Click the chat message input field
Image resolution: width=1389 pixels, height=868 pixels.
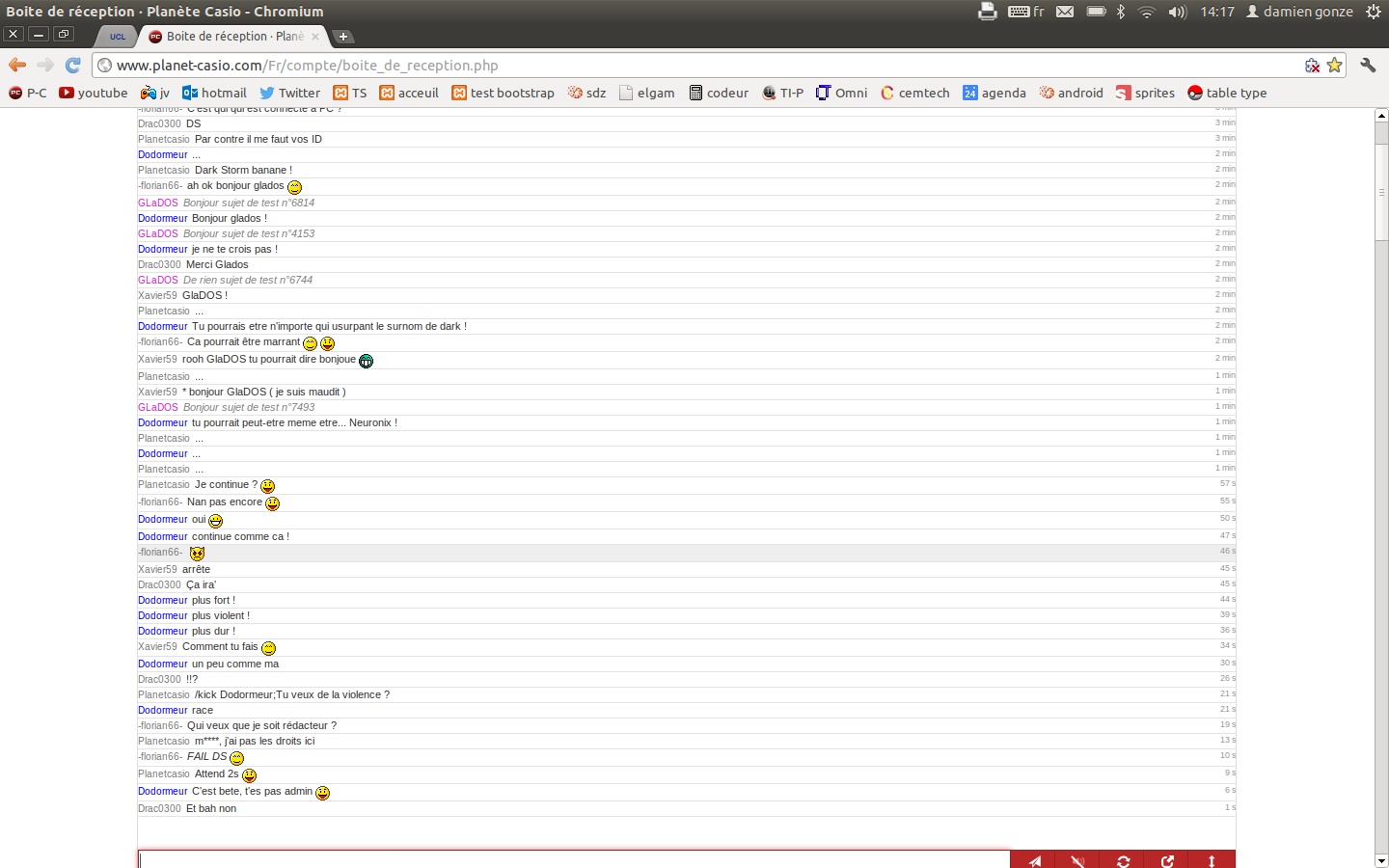574,860
